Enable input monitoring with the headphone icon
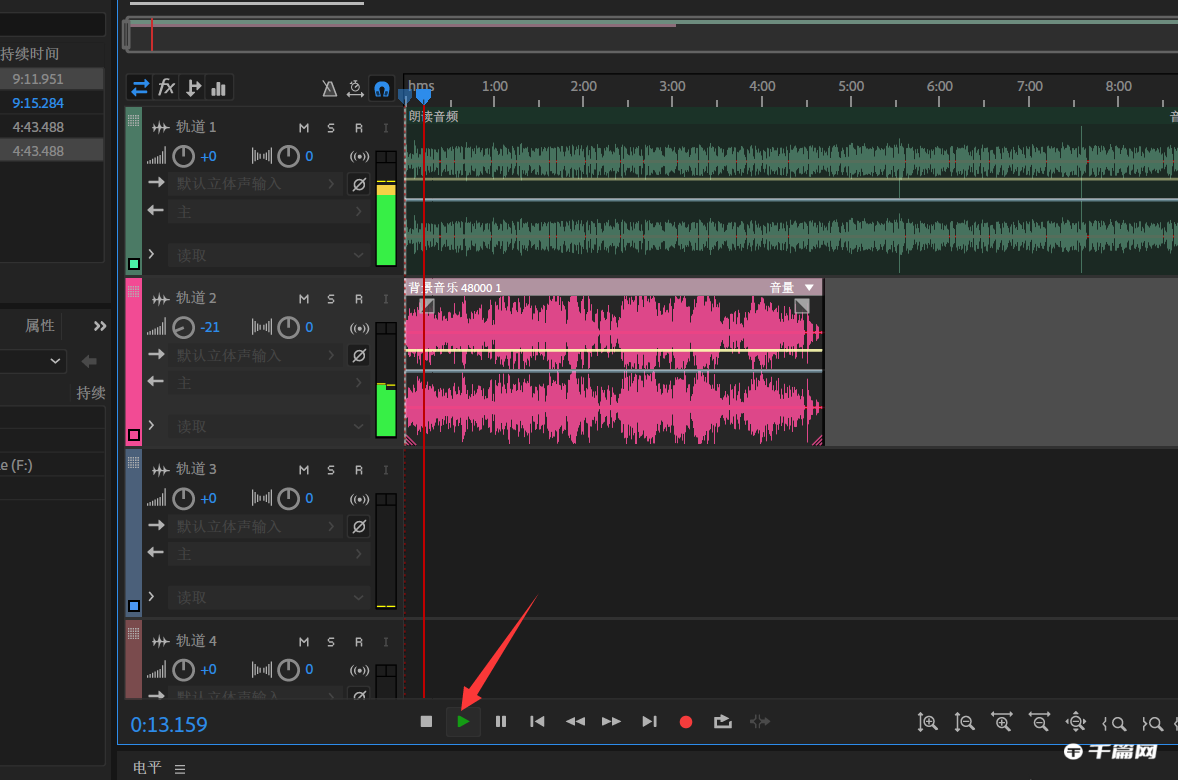This screenshot has height=780, width=1178. [x=381, y=88]
